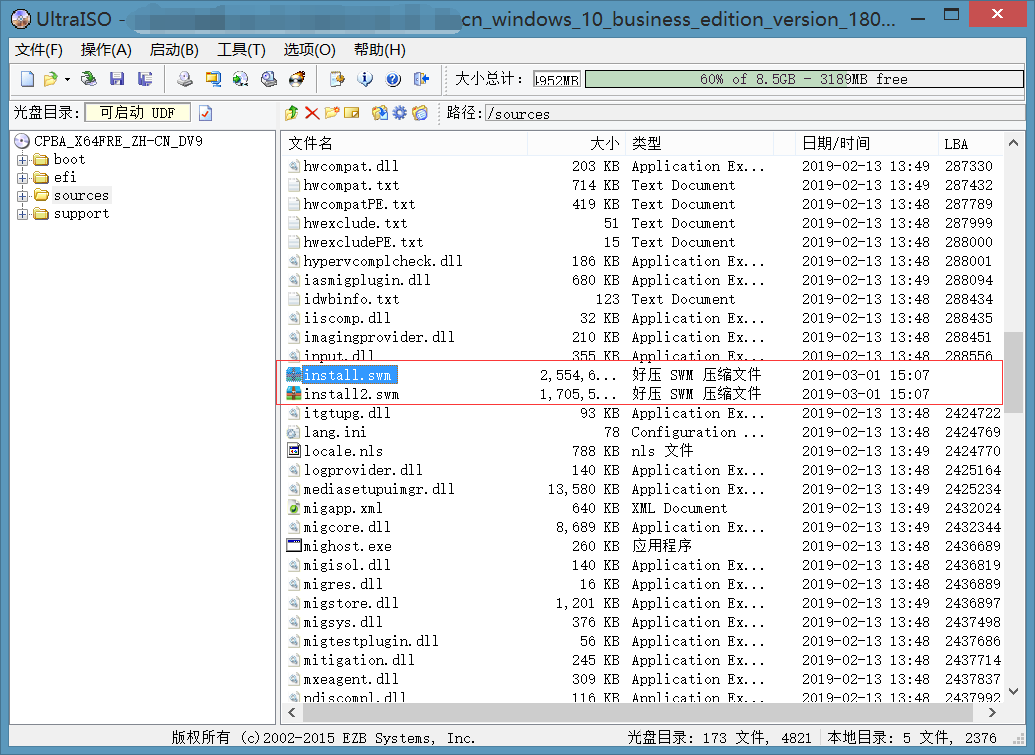Sort by LBA column header
1035x755 pixels.
click(970, 143)
